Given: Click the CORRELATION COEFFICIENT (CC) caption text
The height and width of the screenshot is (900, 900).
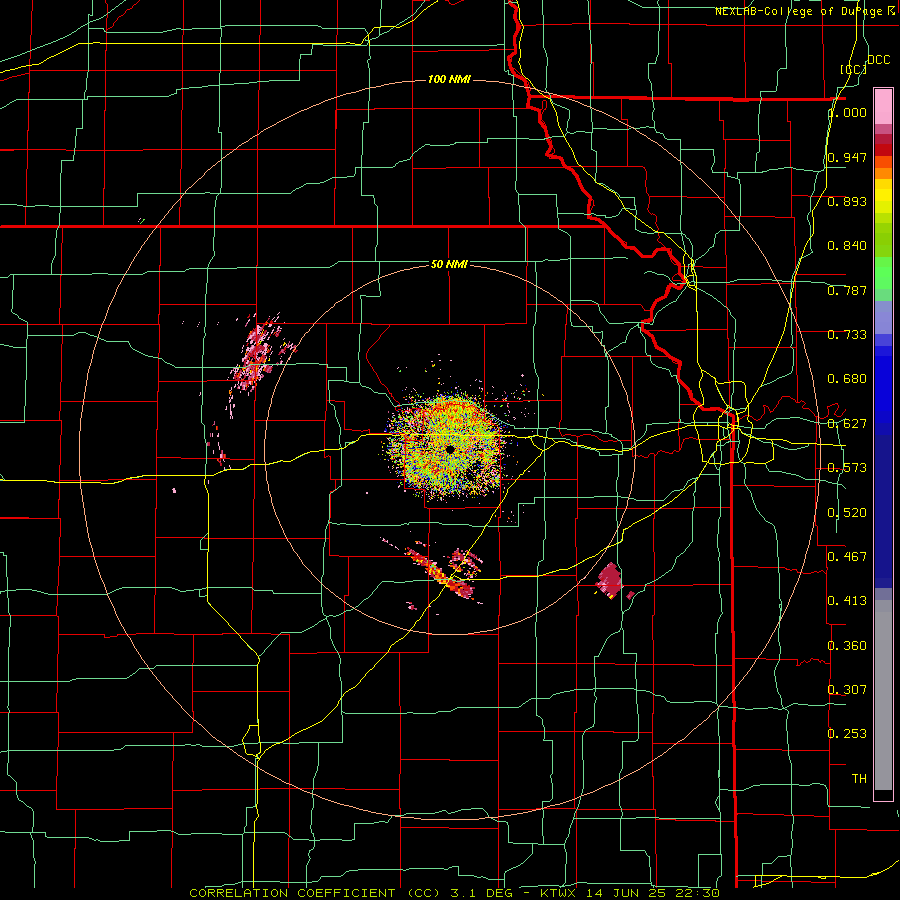Looking at the screenshot, I should point(315,893).
